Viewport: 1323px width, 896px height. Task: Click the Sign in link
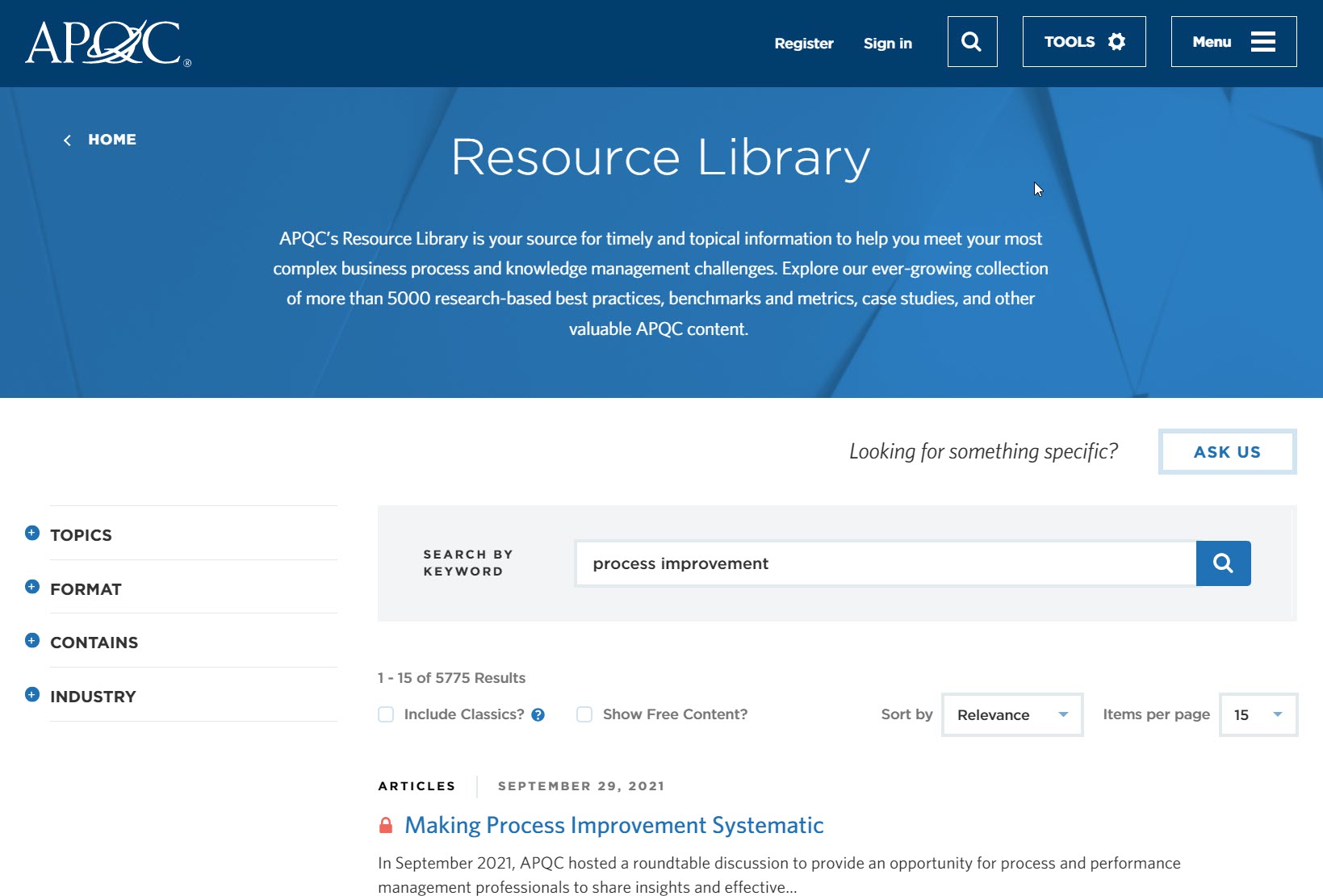(x=888, y=44)
